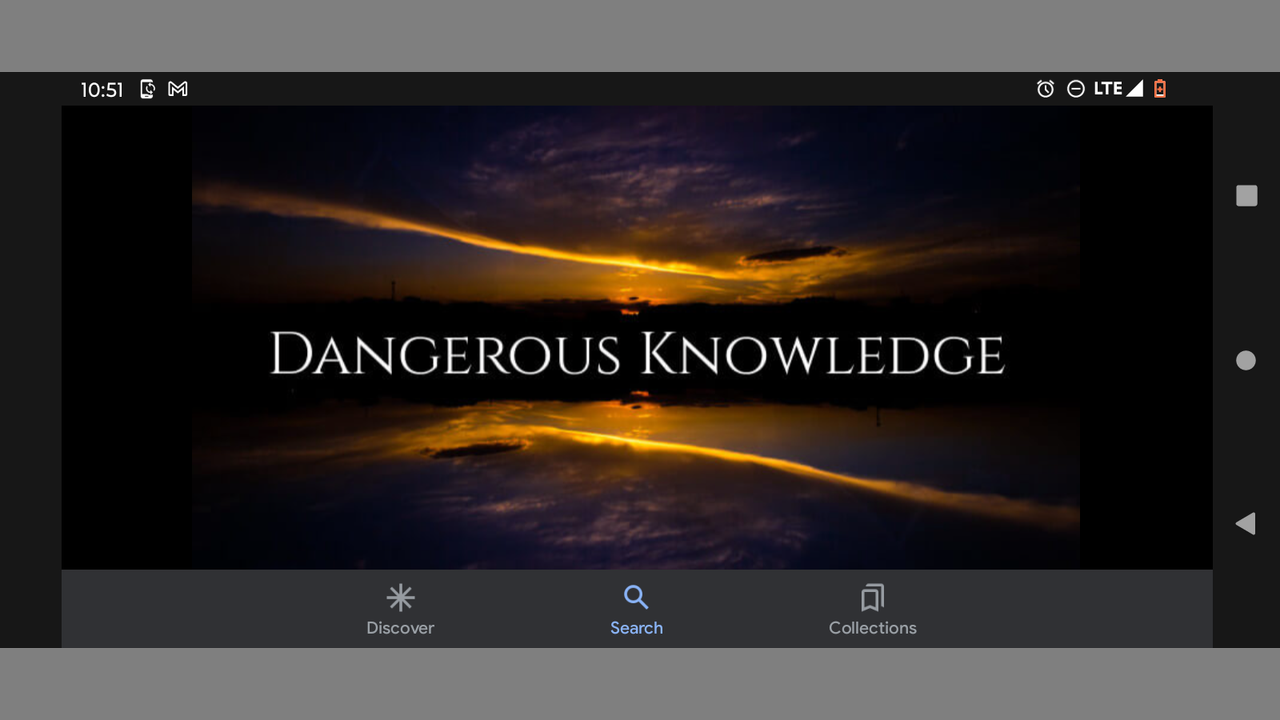Tap the dark oval cloud in sky
This screenshot has width=1280, height=720.
(792, 254)
